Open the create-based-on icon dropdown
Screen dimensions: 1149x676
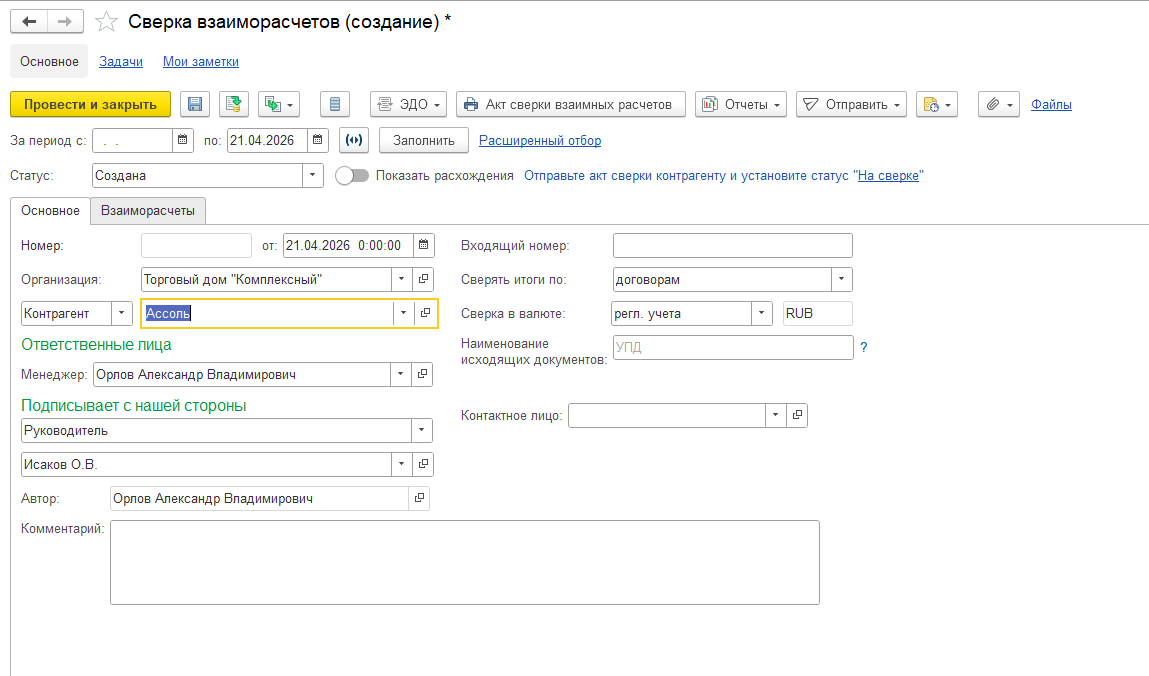click(278, 104)
